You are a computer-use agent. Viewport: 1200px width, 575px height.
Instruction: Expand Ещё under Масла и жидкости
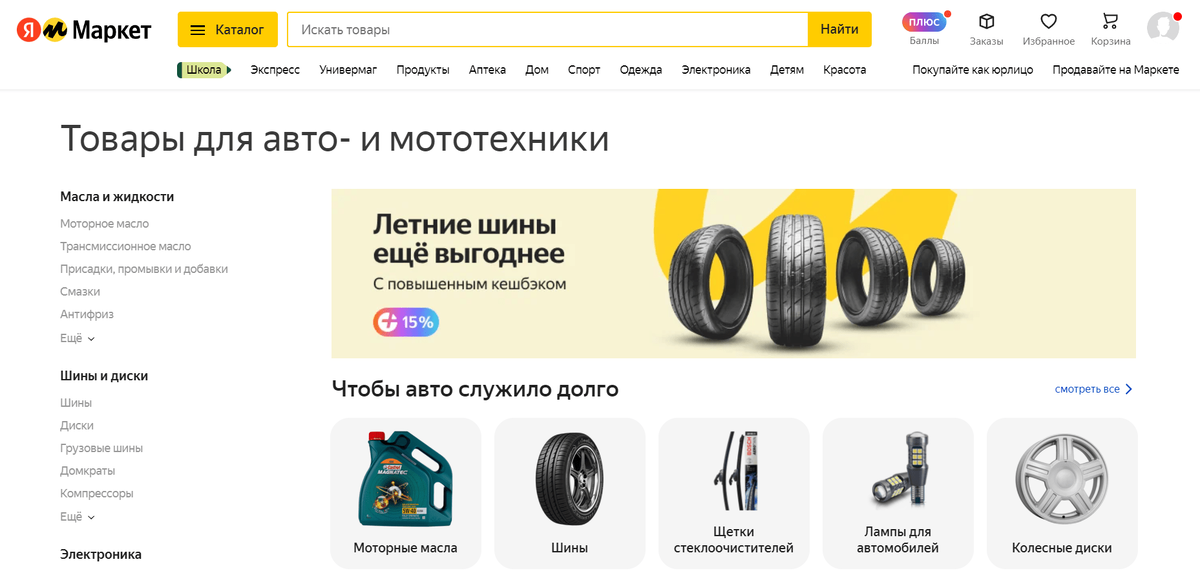click(77, 338)
